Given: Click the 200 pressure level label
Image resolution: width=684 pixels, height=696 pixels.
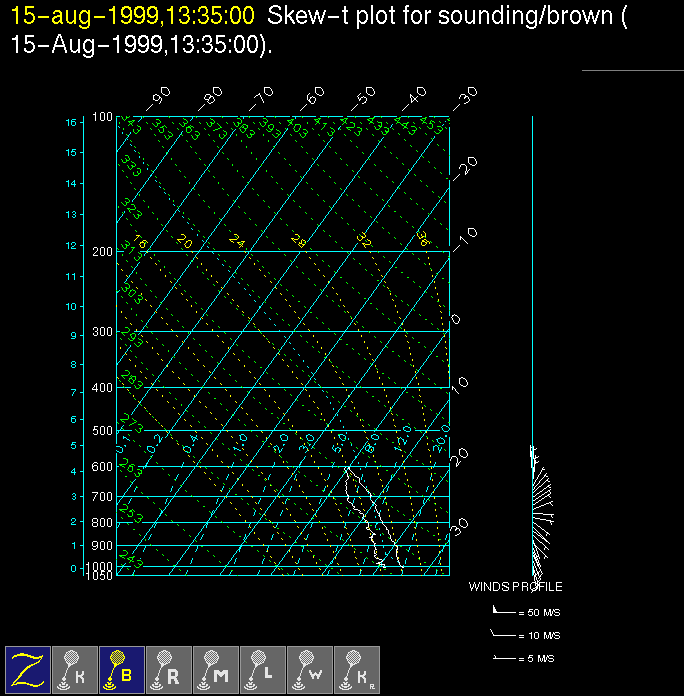Looking at the screenshot, I should click(x=103, y=251).
